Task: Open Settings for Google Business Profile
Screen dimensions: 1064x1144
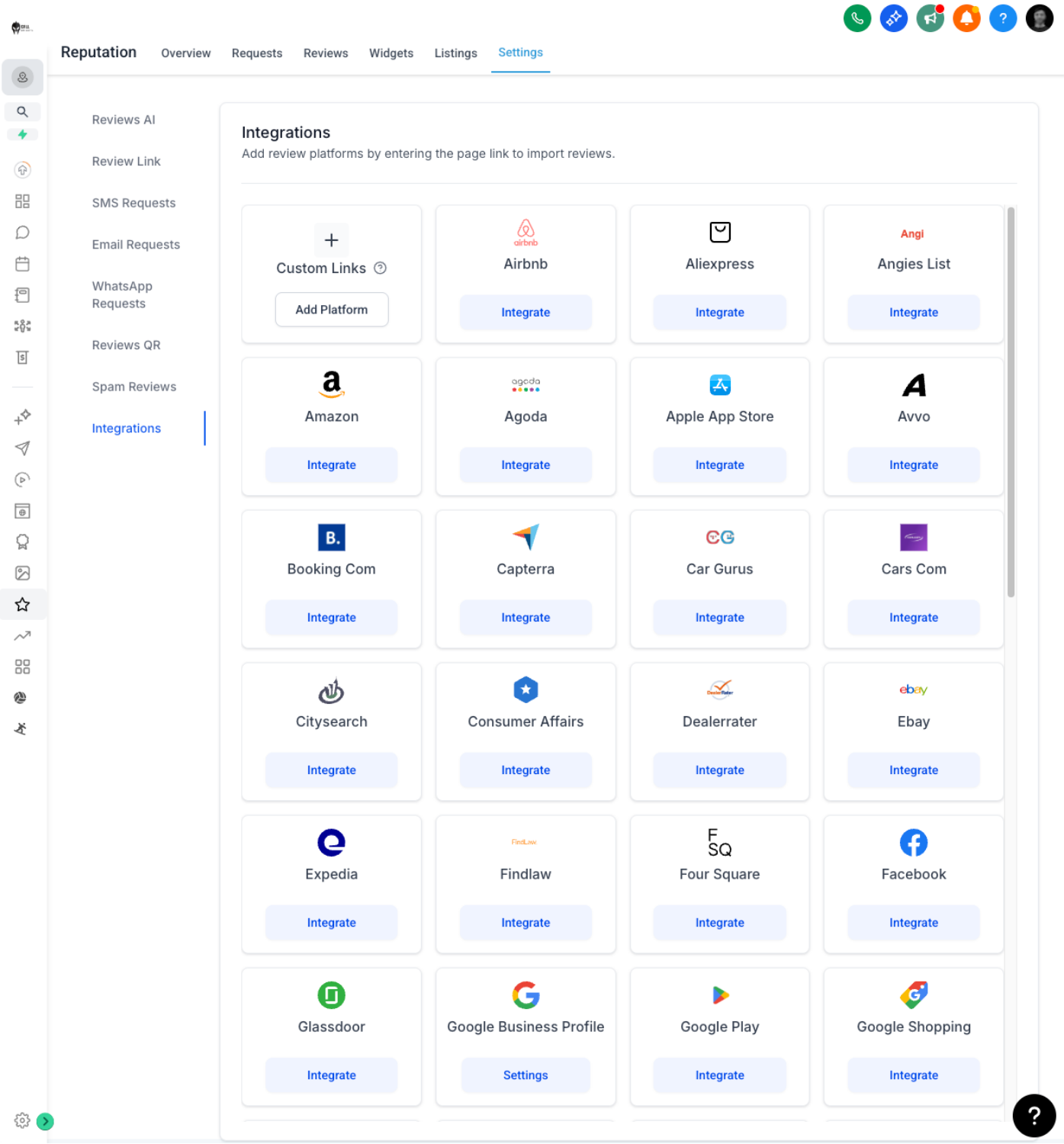Action: tap(525, 1075)
